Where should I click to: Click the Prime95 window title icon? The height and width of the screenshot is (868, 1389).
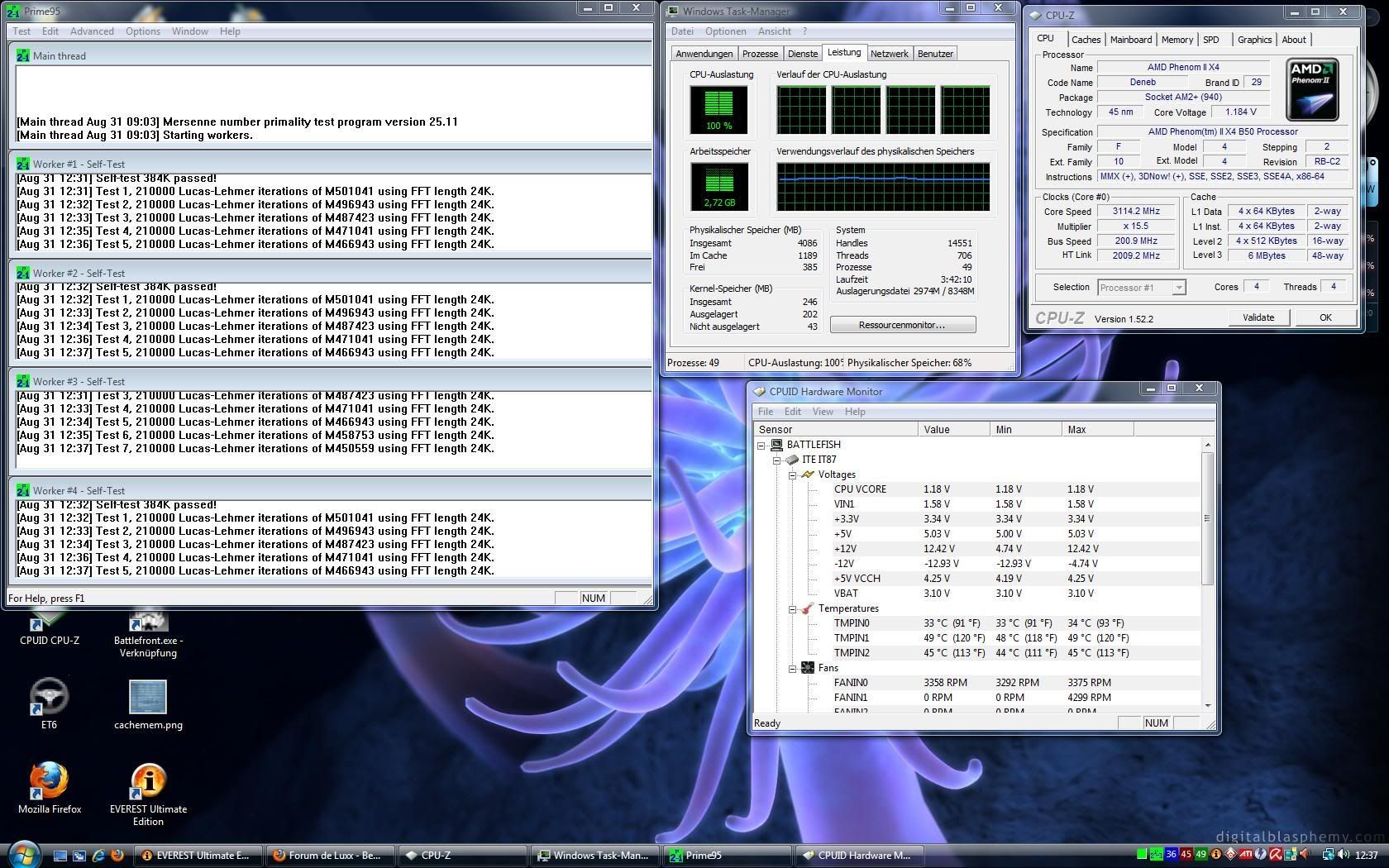[15, 11]
